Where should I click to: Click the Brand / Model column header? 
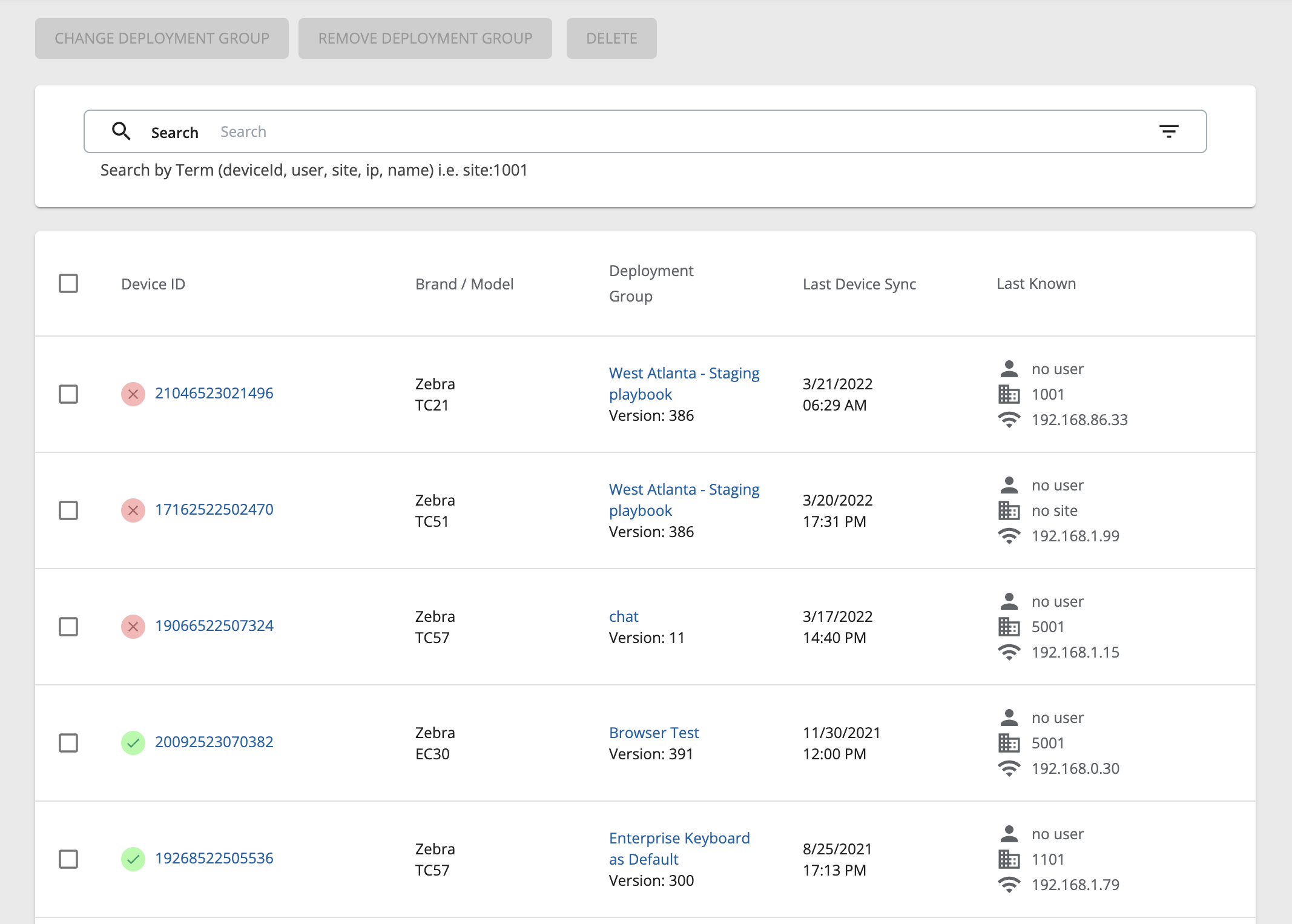pyautogui.click(x=464, y=284)
